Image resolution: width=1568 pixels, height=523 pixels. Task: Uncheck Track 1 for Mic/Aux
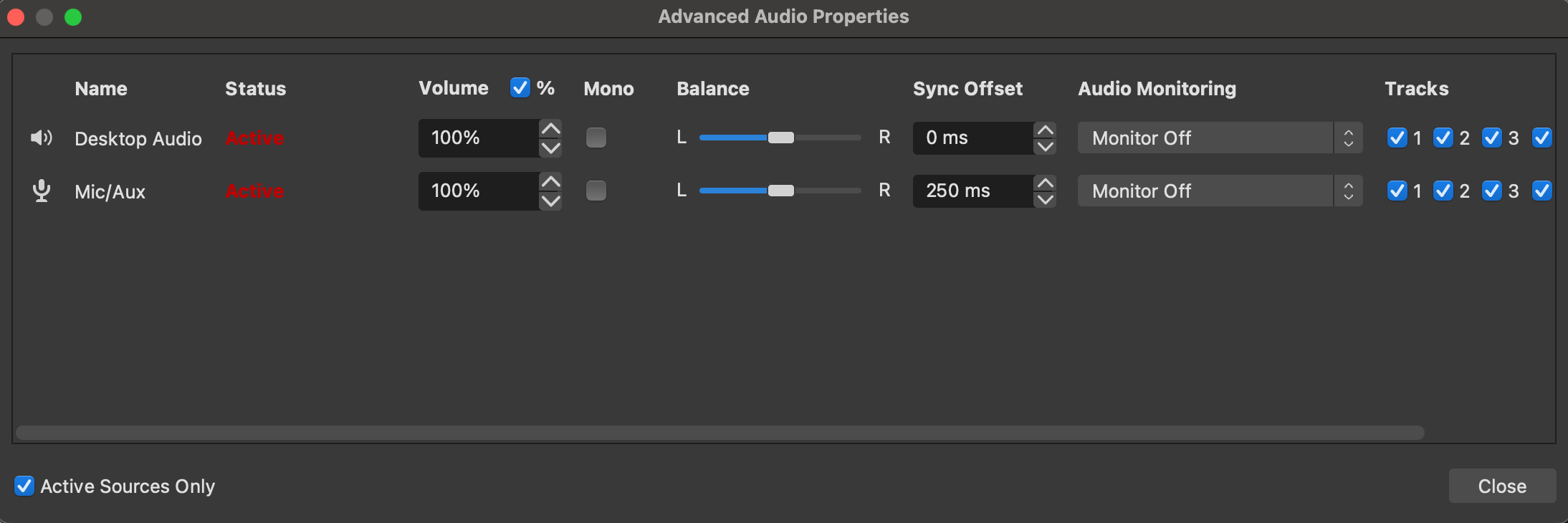point(1397,191)
